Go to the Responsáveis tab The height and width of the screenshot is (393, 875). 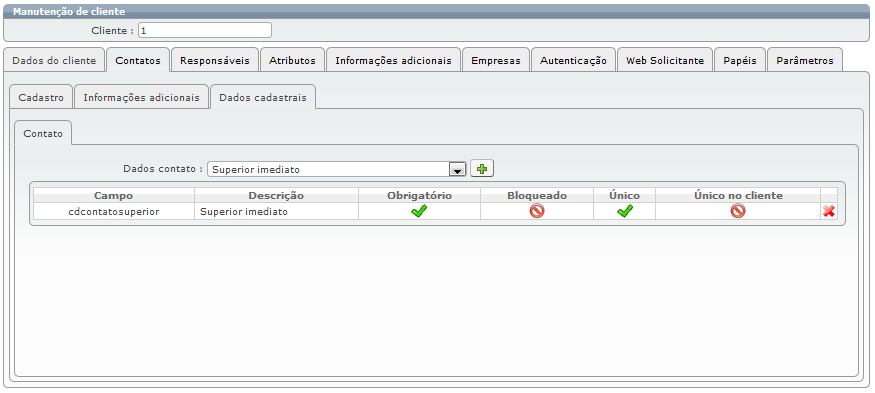215,60
